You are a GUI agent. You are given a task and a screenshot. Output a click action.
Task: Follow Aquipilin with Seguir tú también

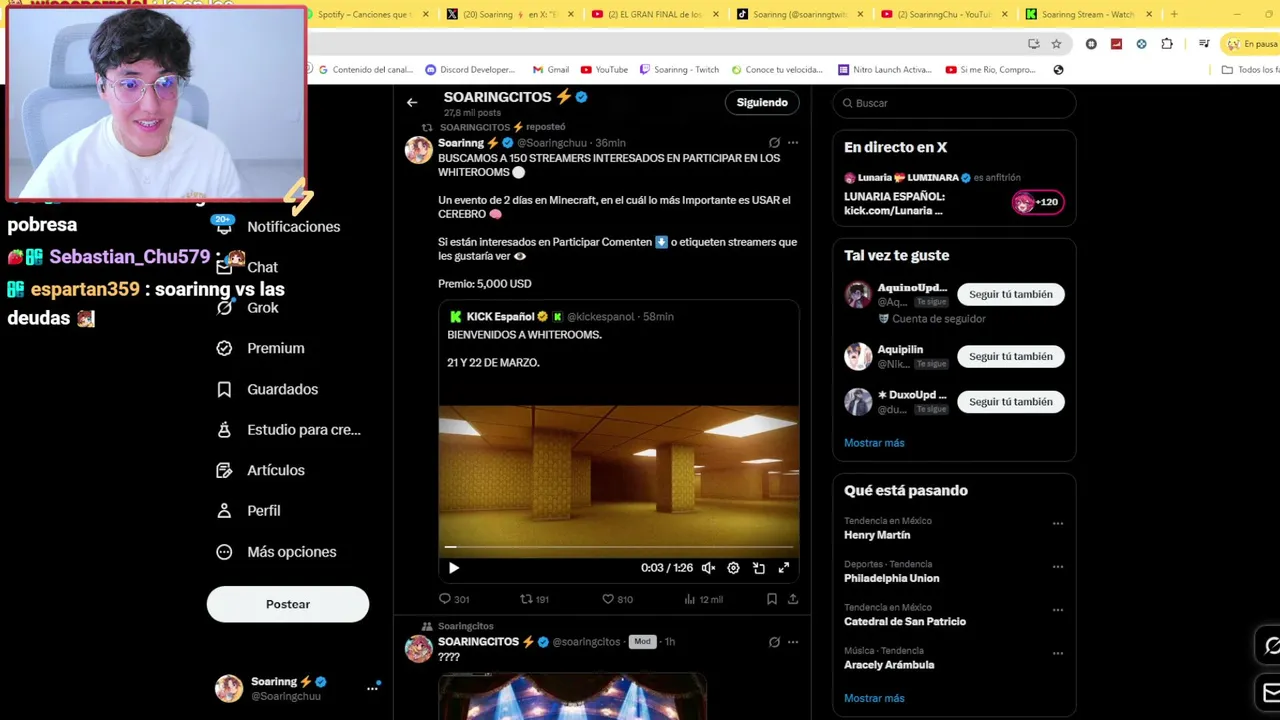1011,356
